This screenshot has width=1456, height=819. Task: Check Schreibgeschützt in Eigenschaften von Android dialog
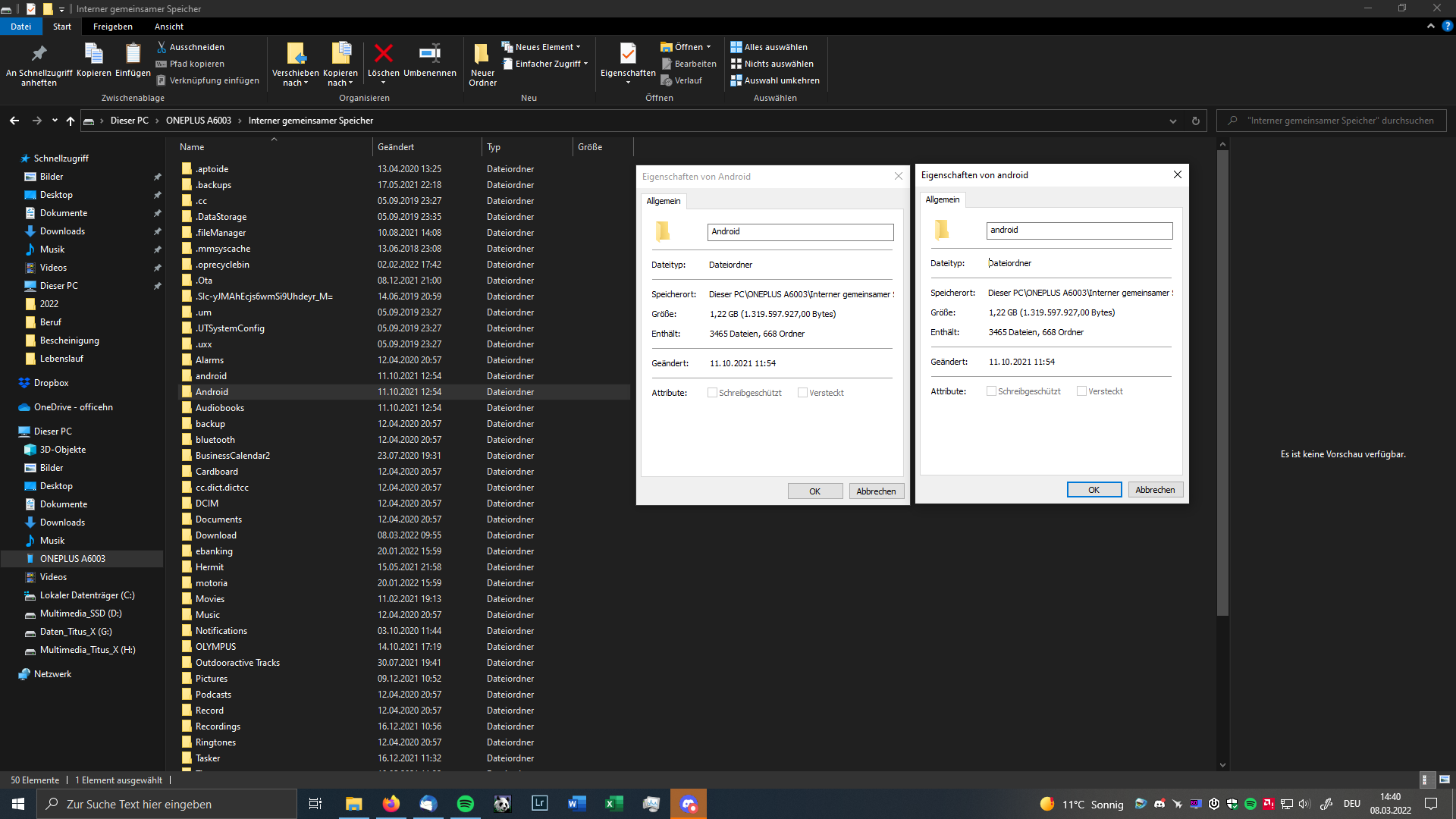click(712, 393)
